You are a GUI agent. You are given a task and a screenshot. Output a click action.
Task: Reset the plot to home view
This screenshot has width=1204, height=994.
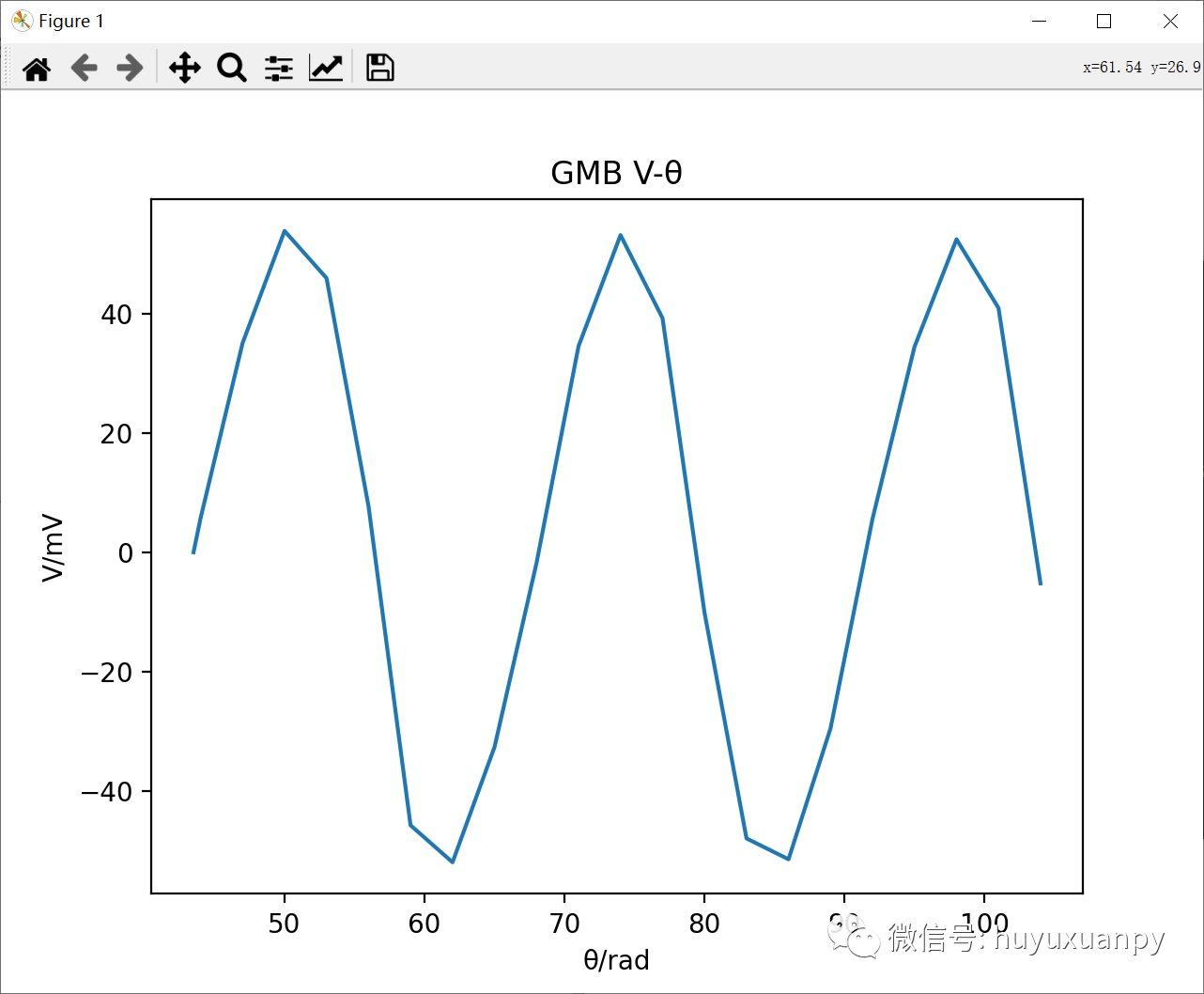37,68
